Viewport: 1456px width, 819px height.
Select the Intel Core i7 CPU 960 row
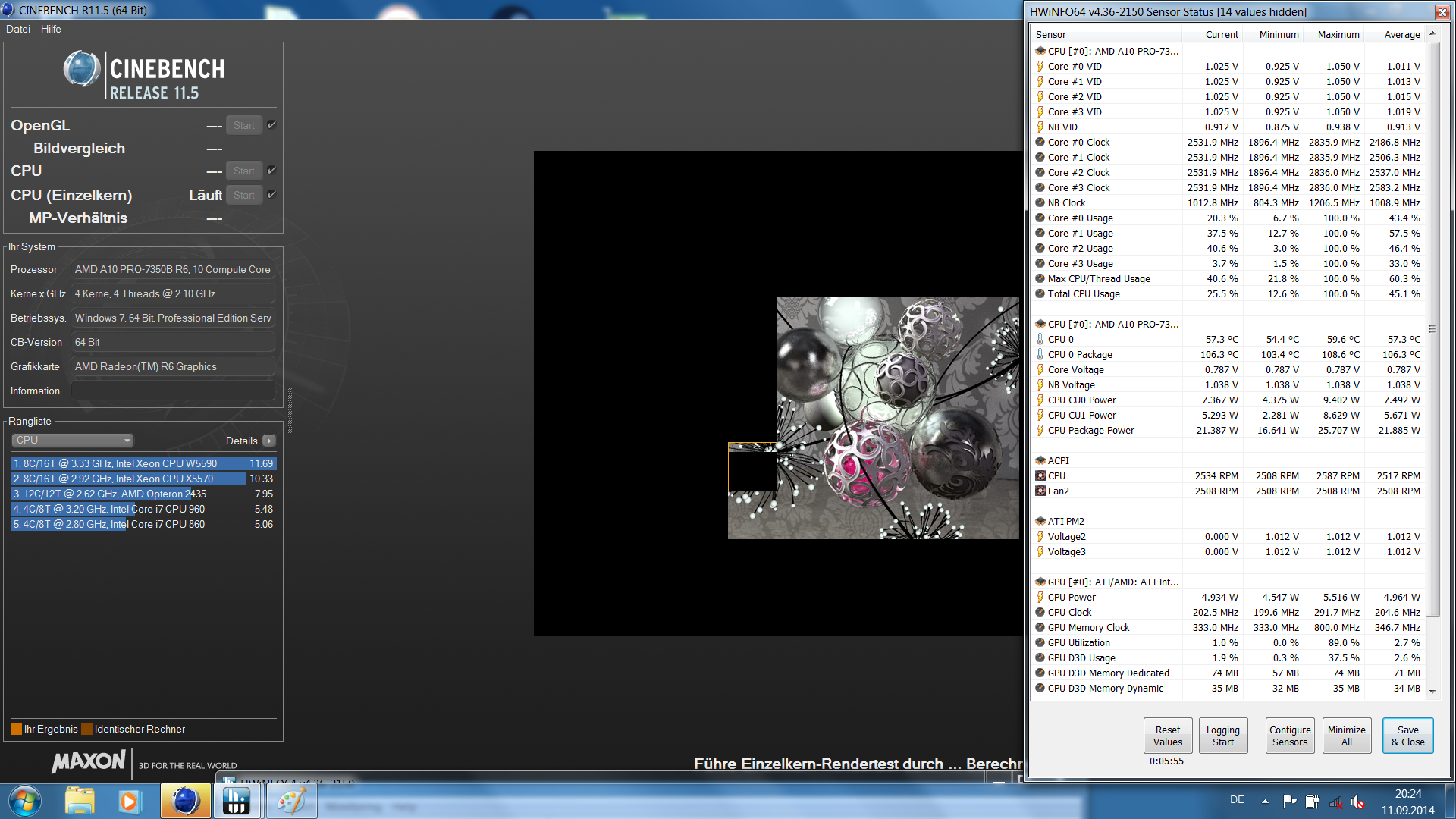pyautogui.click(x=143, y=509)
